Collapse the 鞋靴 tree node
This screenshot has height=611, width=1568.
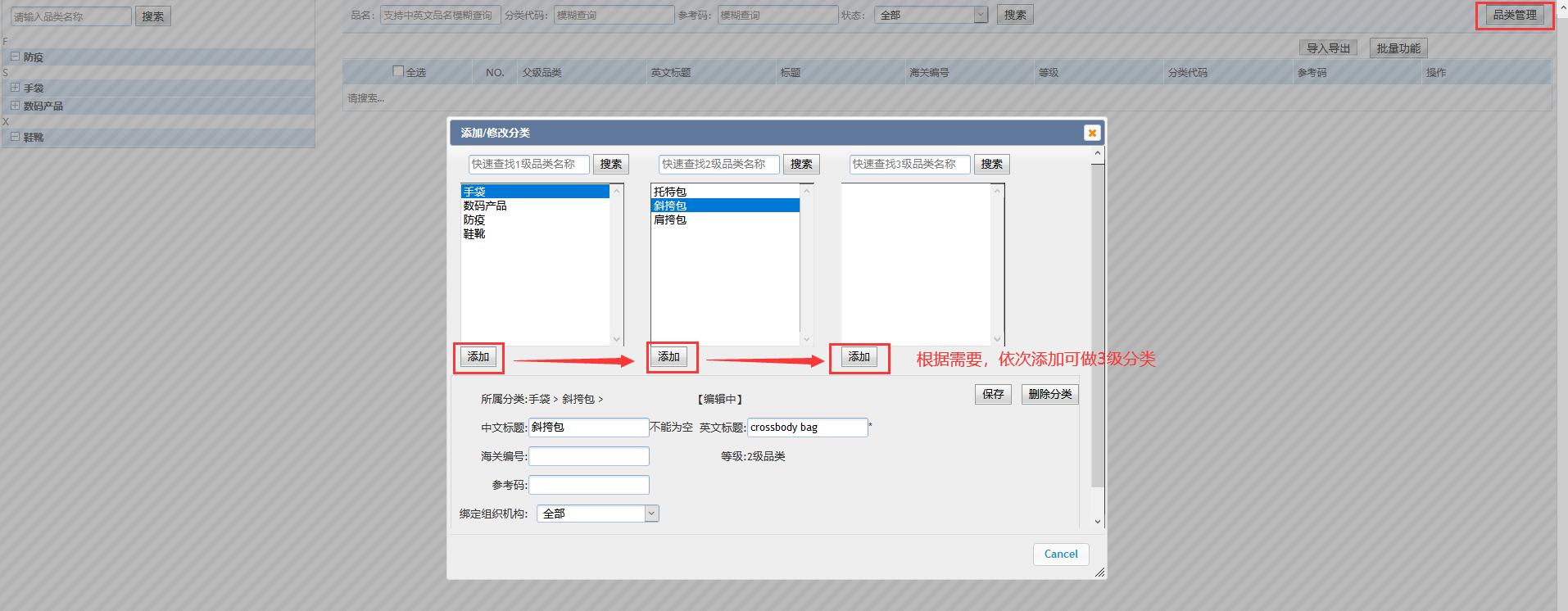[x=15, y=137]
